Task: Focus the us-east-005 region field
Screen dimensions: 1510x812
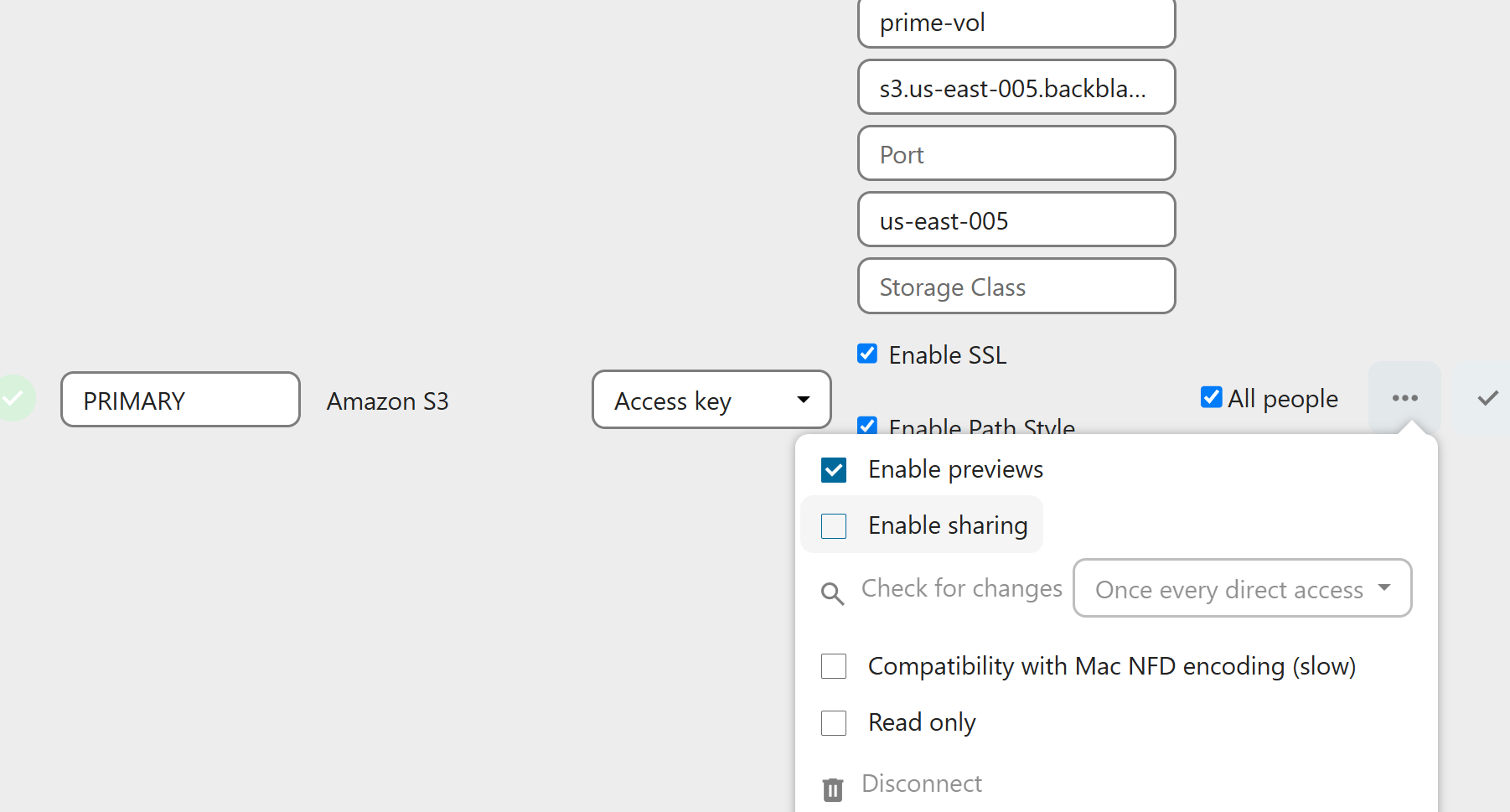Action: (1016, 220)
